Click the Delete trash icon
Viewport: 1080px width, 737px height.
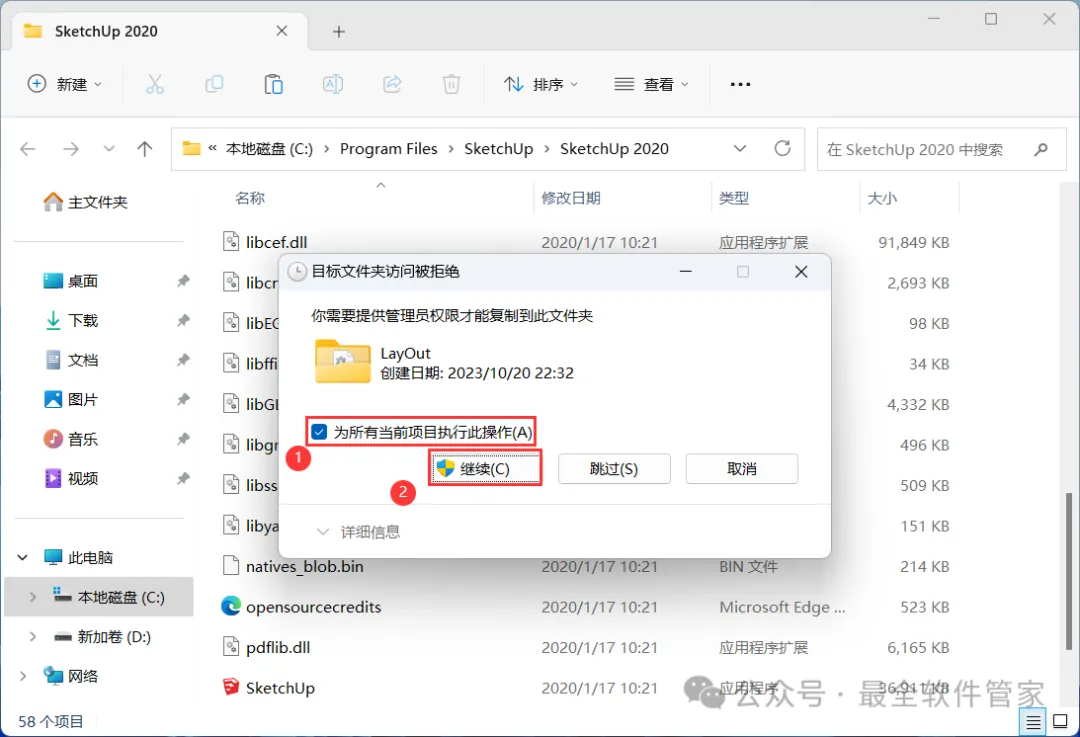pyautogui.click(x=451, y=84)
